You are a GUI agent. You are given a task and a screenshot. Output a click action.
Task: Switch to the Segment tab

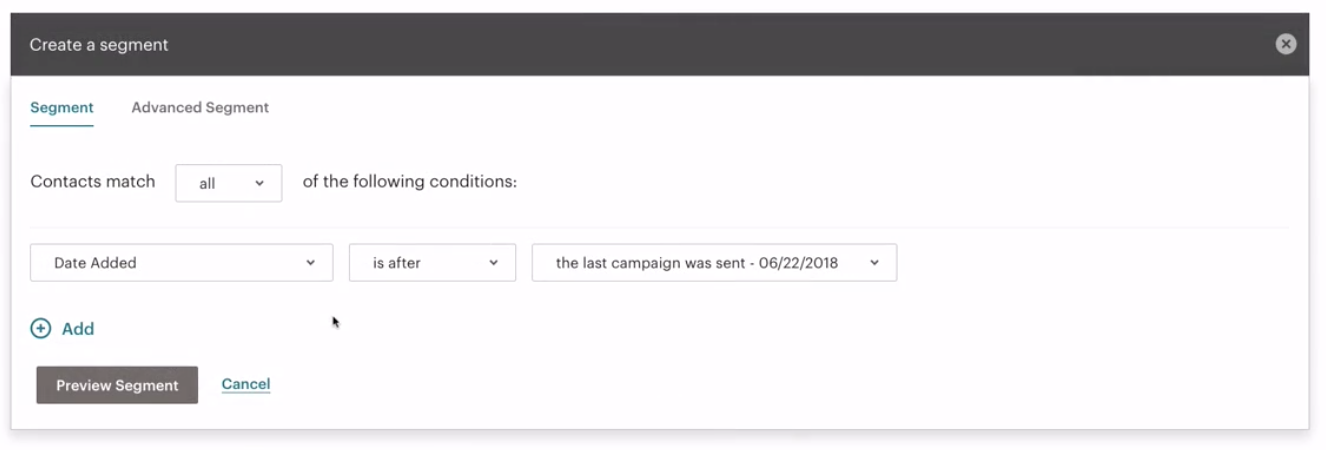(62, 108)
